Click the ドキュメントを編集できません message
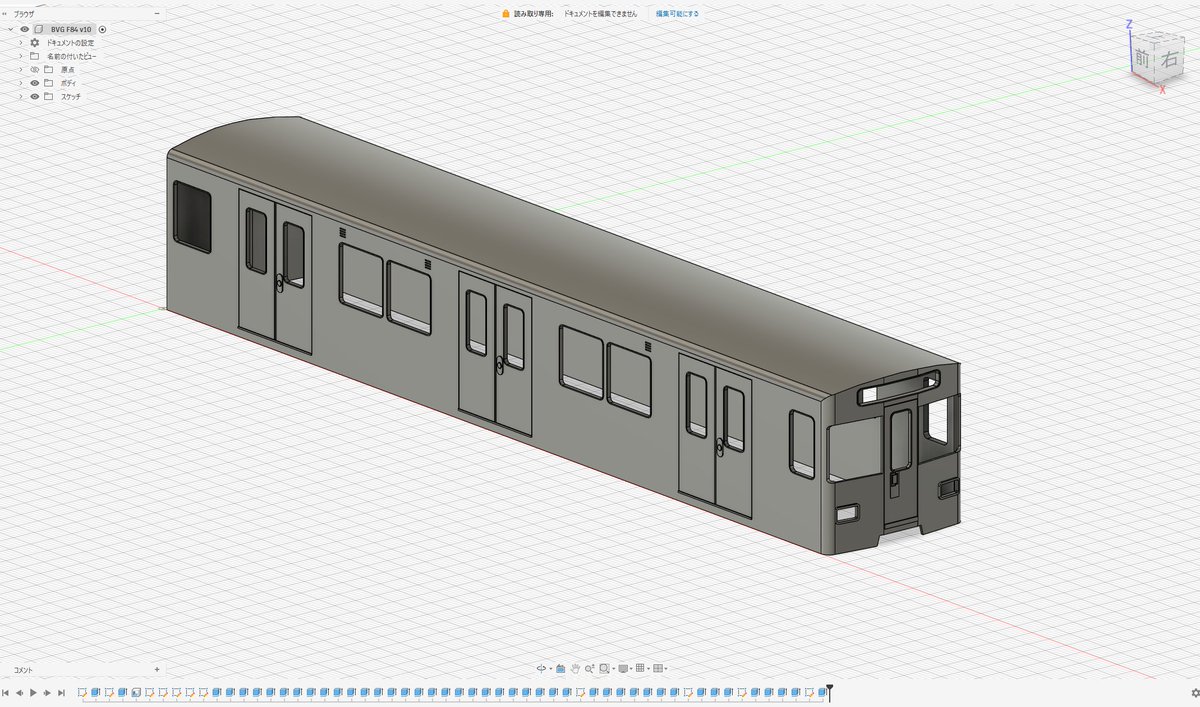Viewport: 1200px width, 707px height. pyautogui.click(x=600, y=14)
